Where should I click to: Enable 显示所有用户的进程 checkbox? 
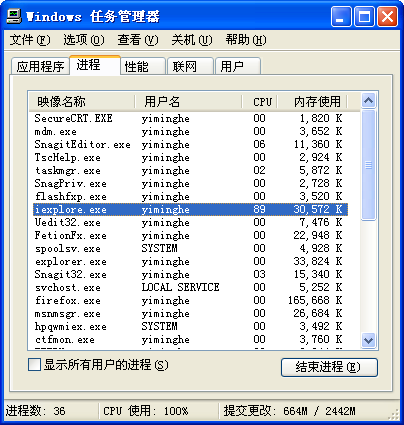(x=34, y=365)
